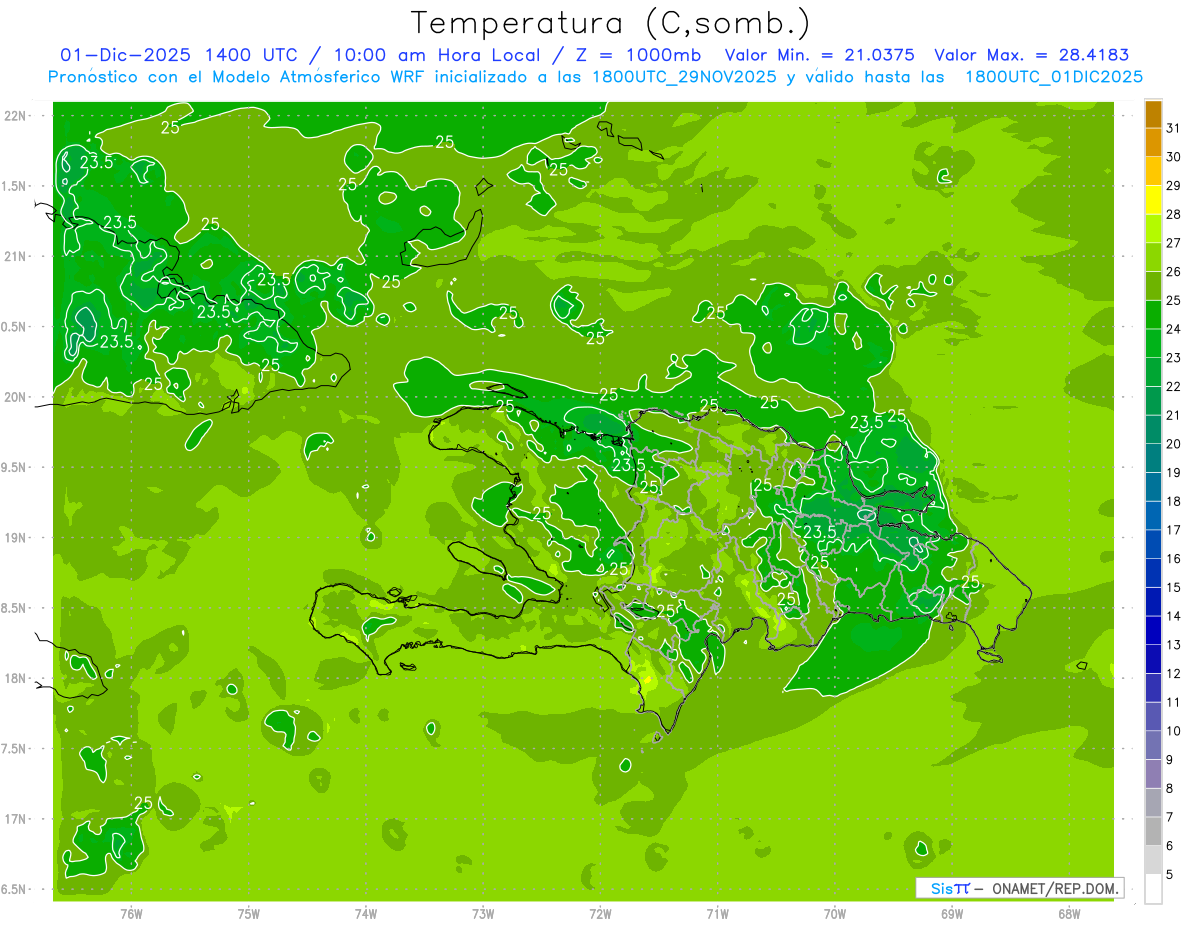Click the 71W longitude axis label
The width and height of the screenshot is (1200, 927).
pyautogui.click(x=717, y=914)
